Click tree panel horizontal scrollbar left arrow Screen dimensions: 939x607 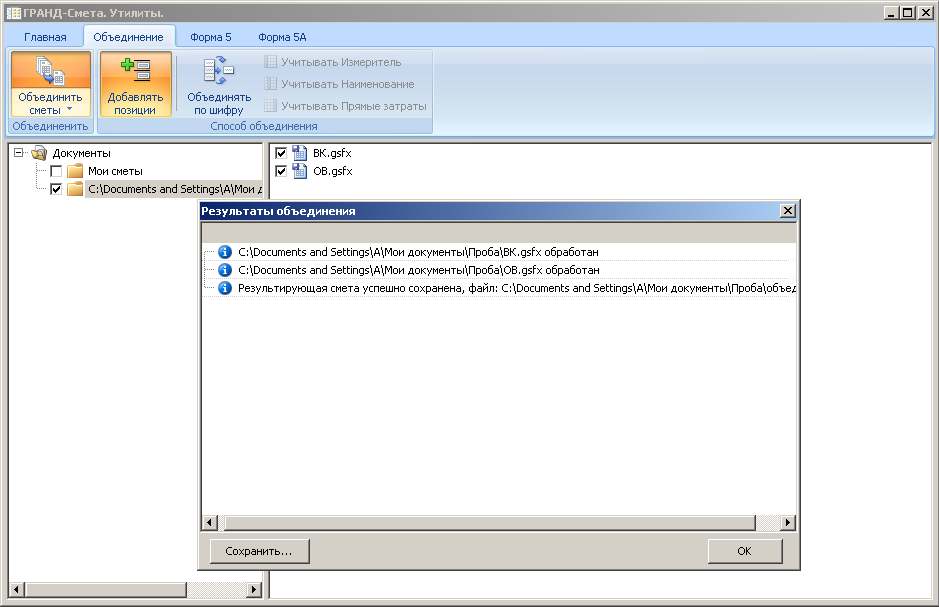pyautogui.click(x=16, y=590)
